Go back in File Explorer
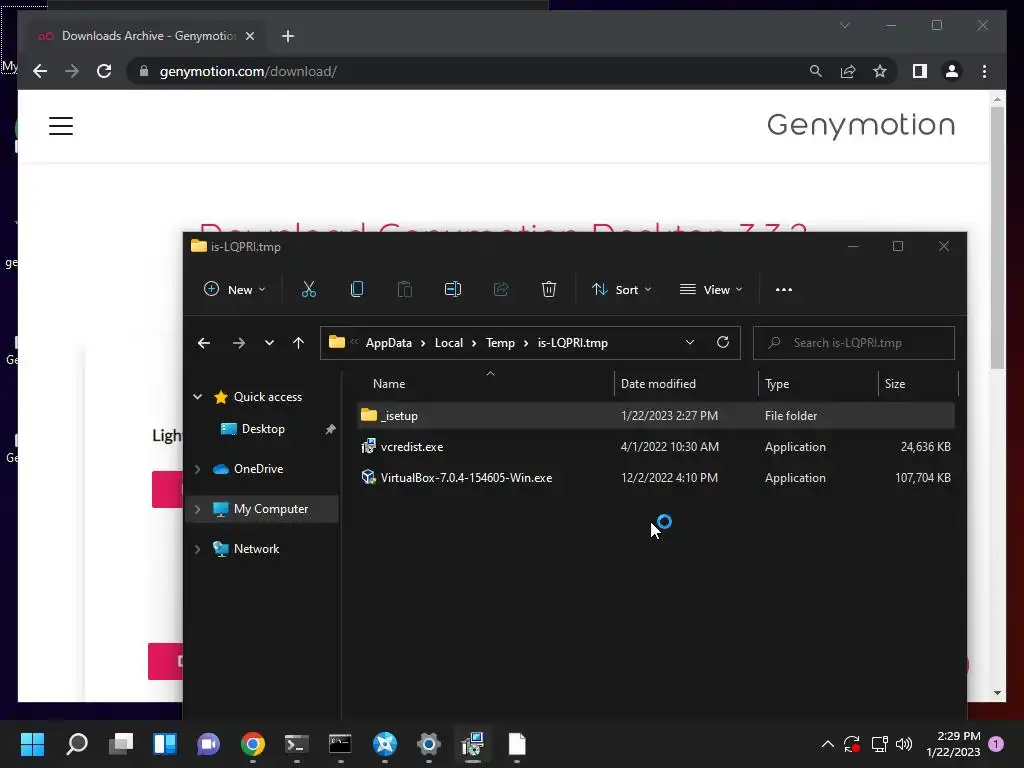The height and width of the screenshot is (768, 1024). [x=204, y=343]
